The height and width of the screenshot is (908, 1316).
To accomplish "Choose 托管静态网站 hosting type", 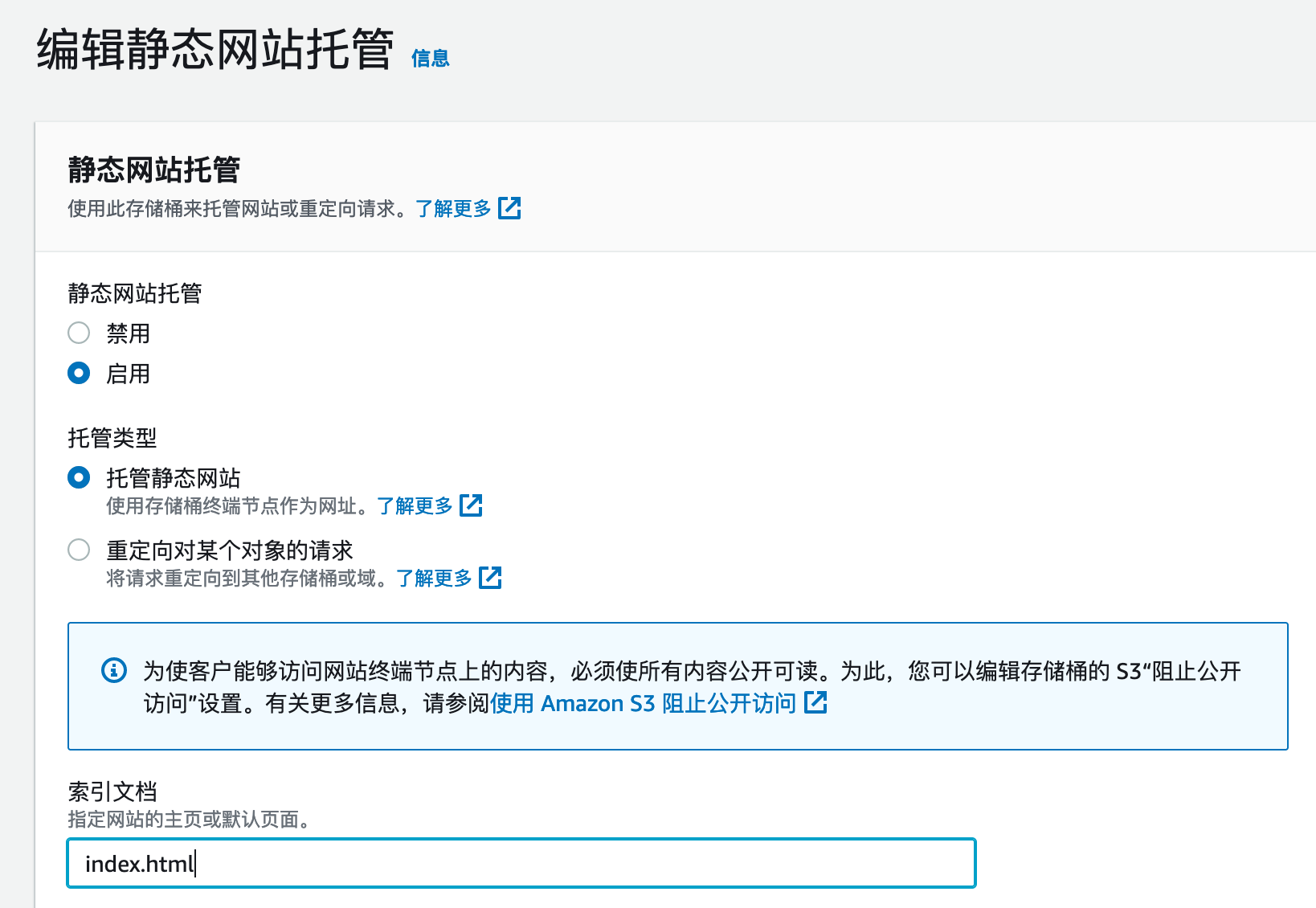I will coord(79,477).
